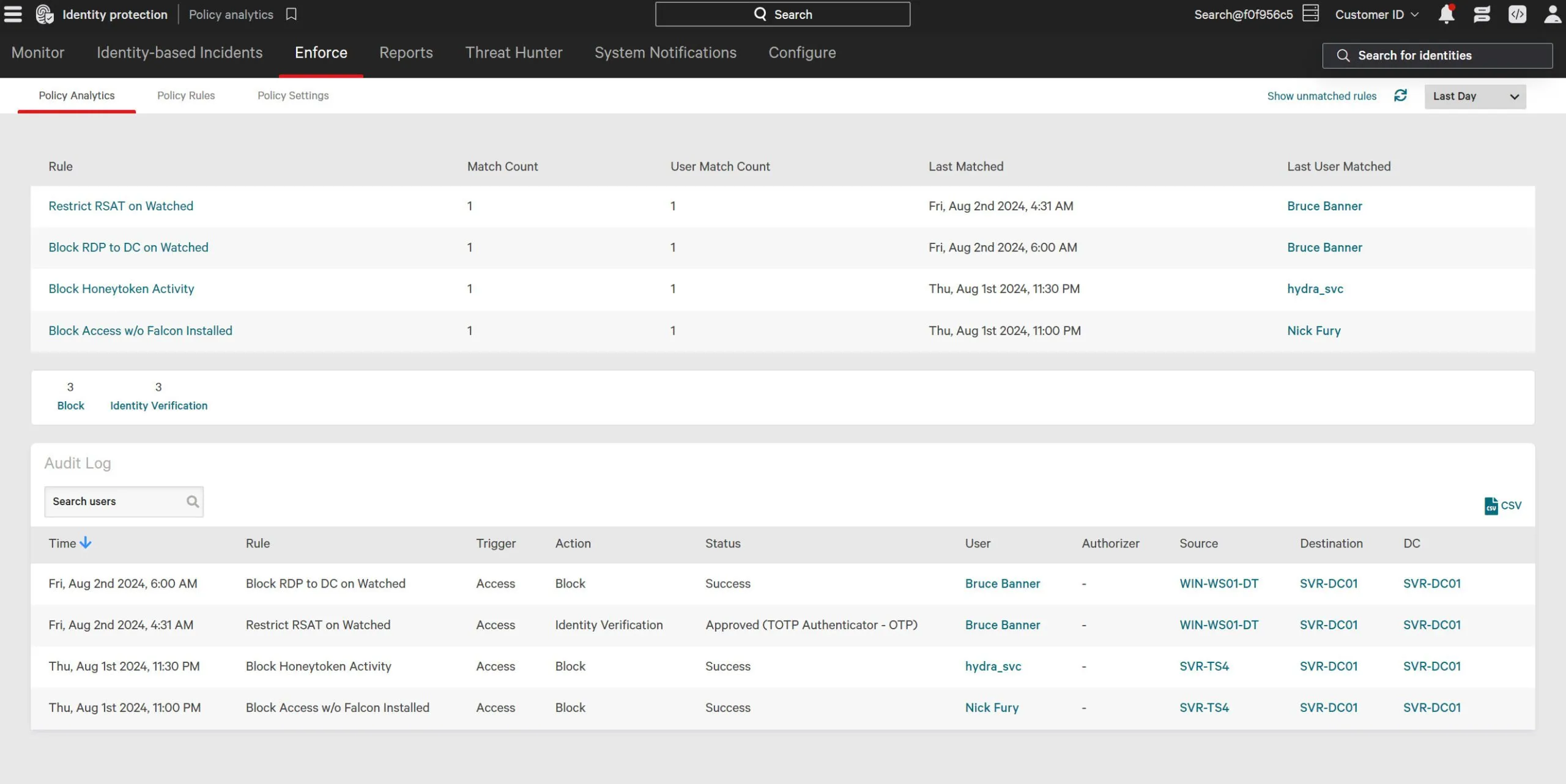Open the Policy Settings sub-tab

(293, 95)
